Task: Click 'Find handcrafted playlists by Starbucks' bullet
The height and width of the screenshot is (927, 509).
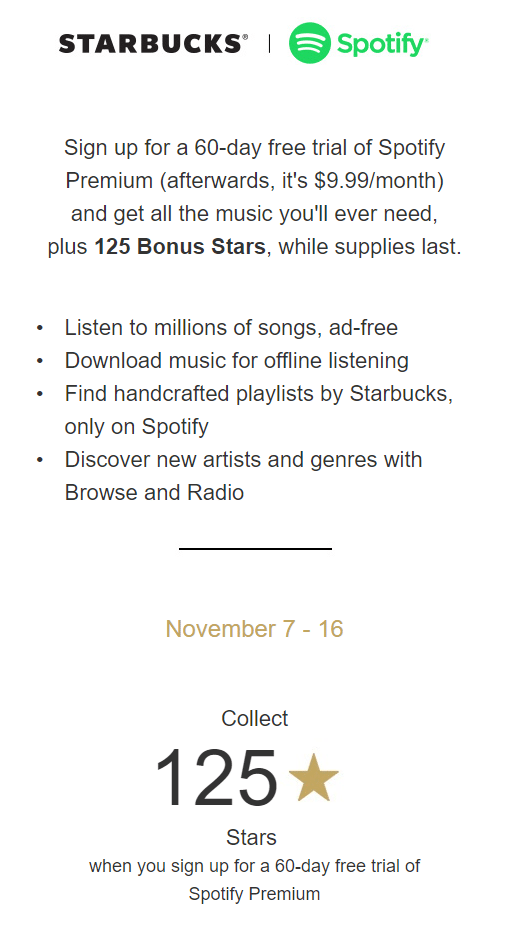Action: coord(259,410)
